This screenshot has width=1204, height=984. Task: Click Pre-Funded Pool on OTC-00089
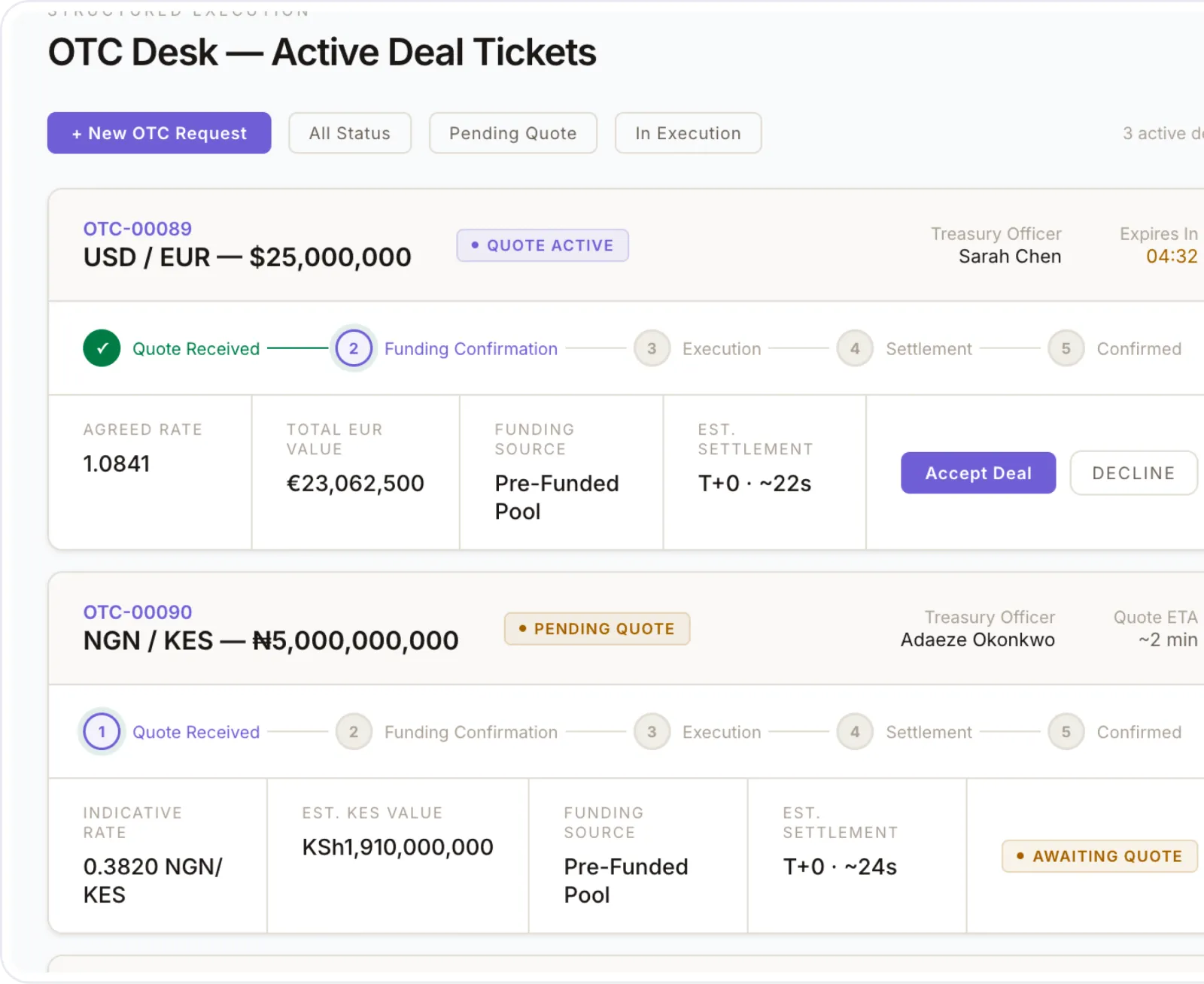point(557,497)
